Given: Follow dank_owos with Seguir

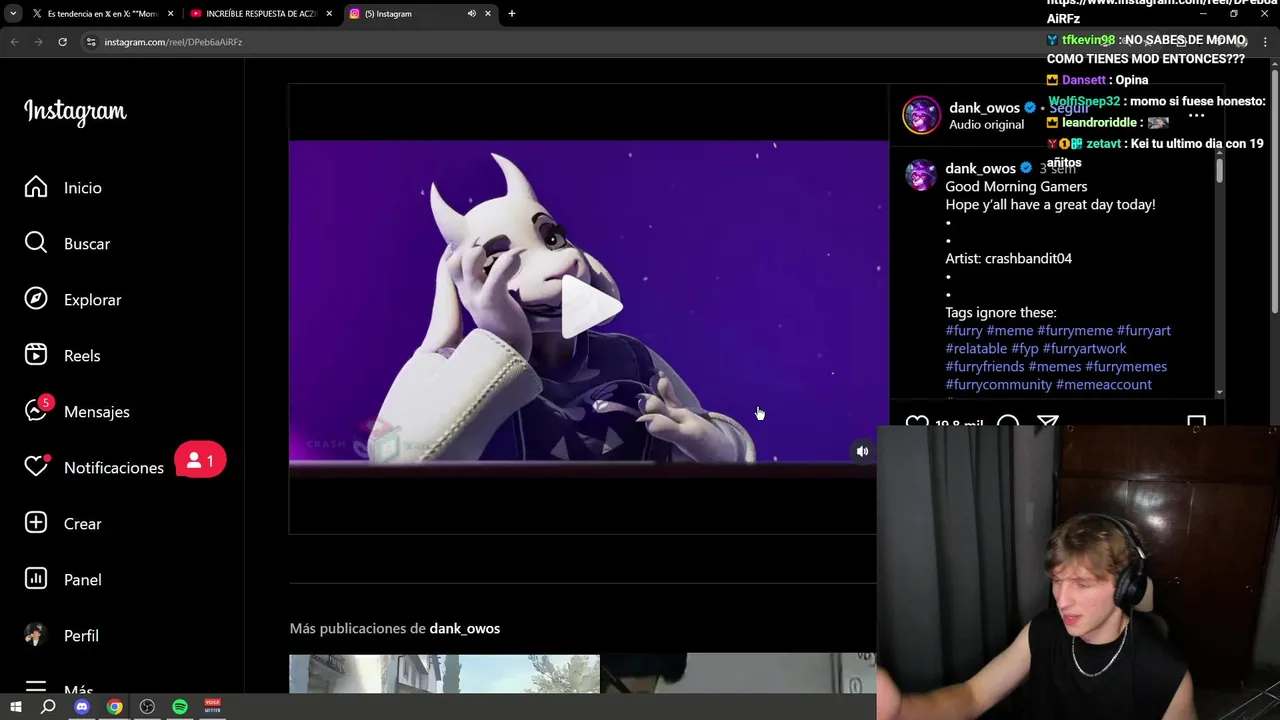Looking at the screenshot, I should 1068,108.
